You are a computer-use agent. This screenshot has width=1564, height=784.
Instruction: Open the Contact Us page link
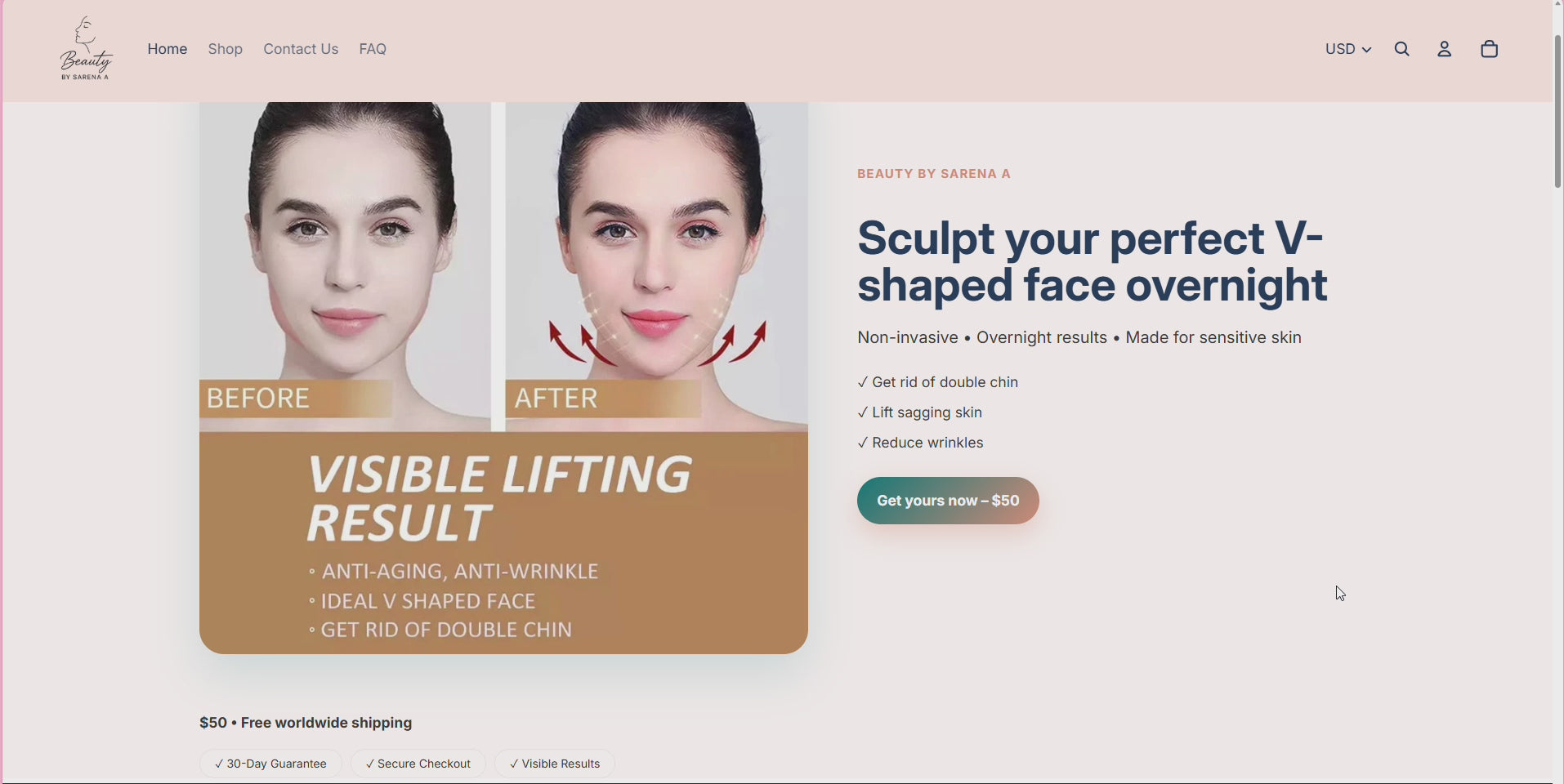[301, 49]
